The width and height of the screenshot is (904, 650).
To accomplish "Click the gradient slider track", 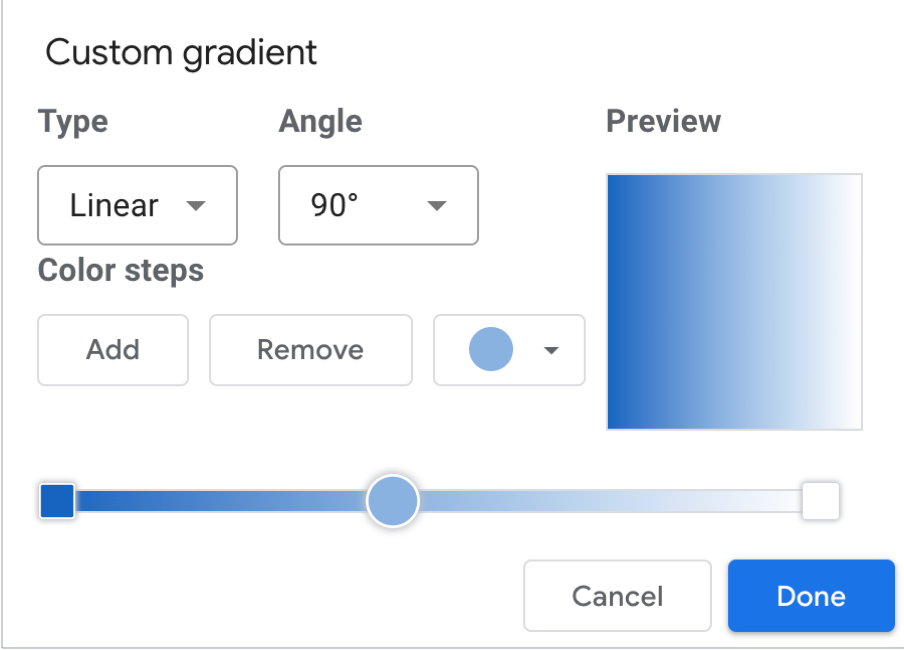I will point(600,500).
